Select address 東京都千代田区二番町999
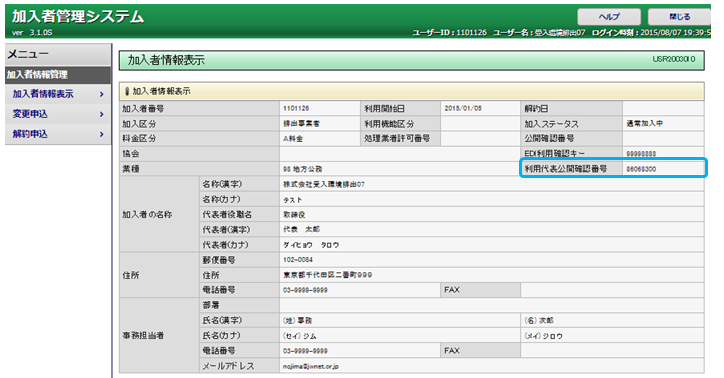This screenshot has width=724, height=378. pos(327,275)
